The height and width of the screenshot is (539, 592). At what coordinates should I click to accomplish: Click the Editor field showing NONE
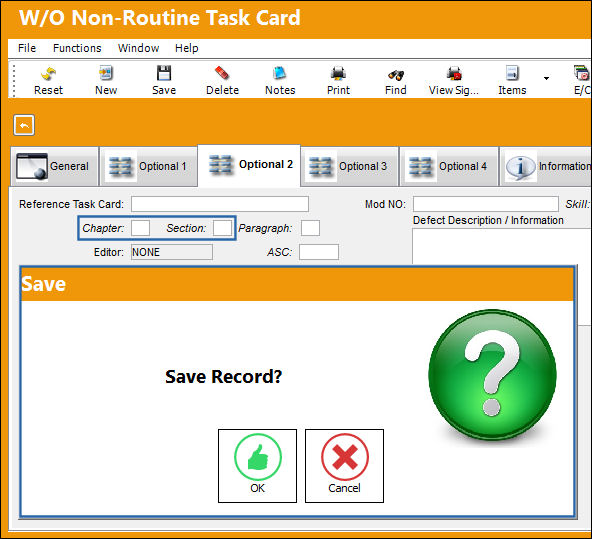[x=172, y=252]
